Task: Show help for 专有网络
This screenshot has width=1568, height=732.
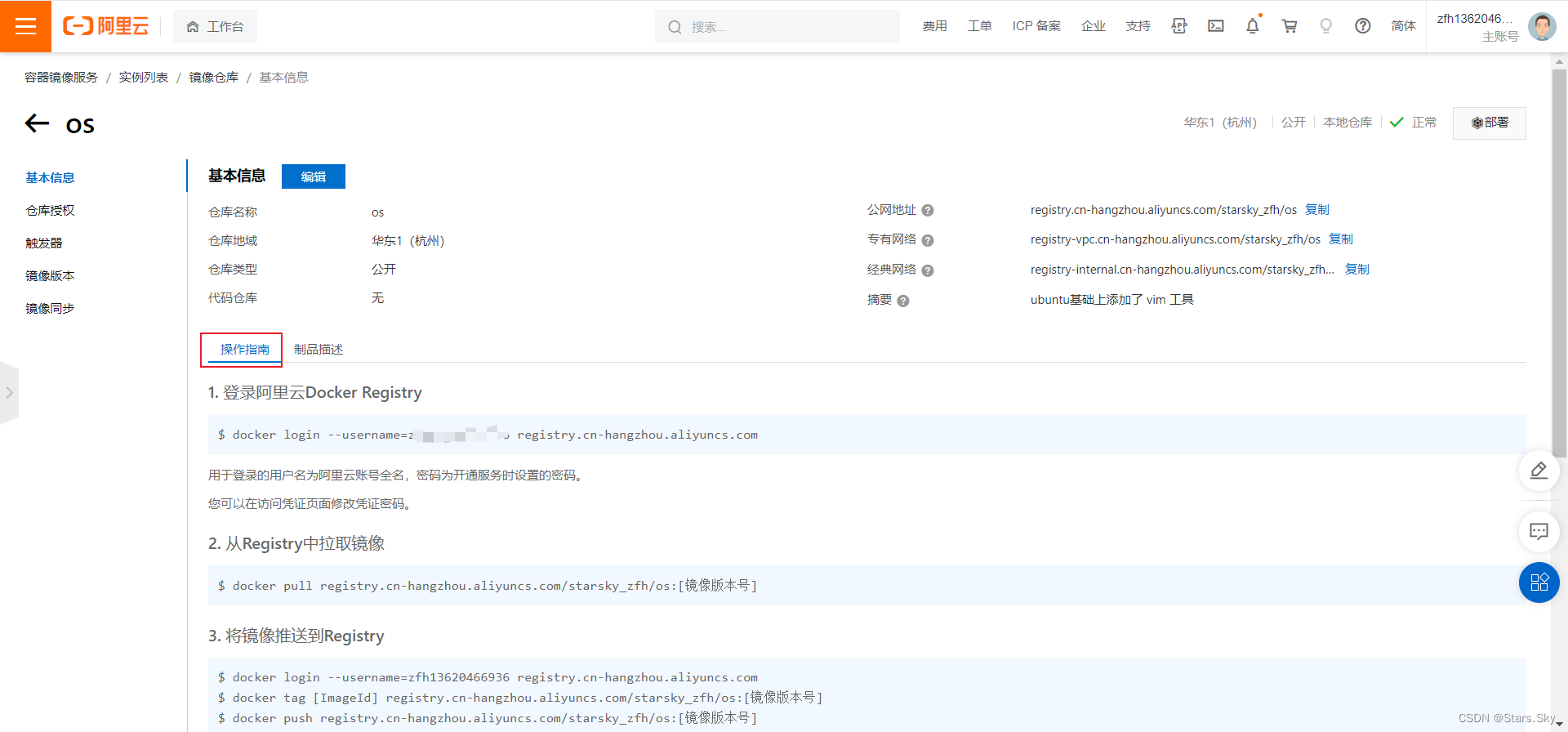Action: coord(928,240)
